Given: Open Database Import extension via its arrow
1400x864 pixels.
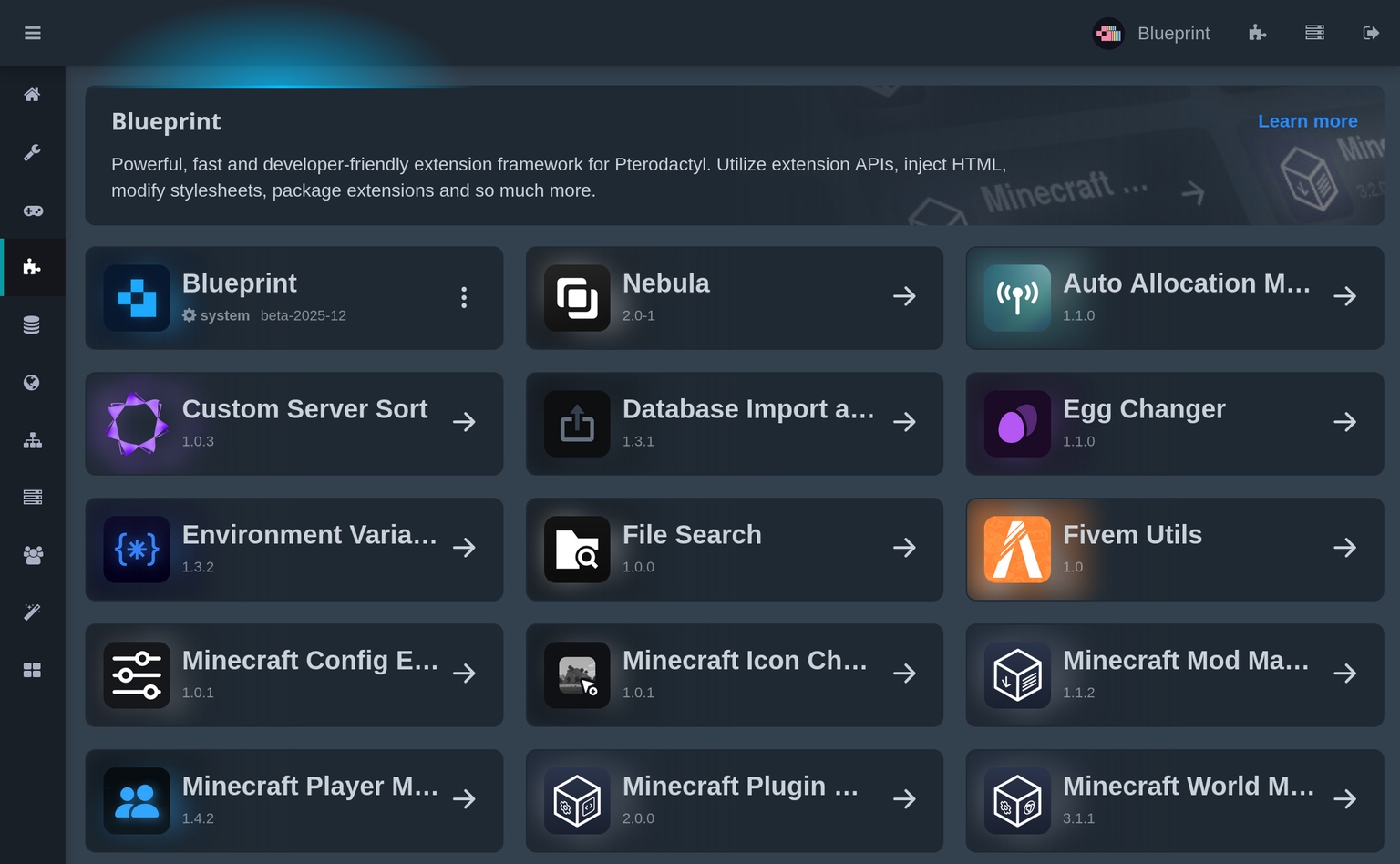Looking at the screenshot, I should [904, 422].
